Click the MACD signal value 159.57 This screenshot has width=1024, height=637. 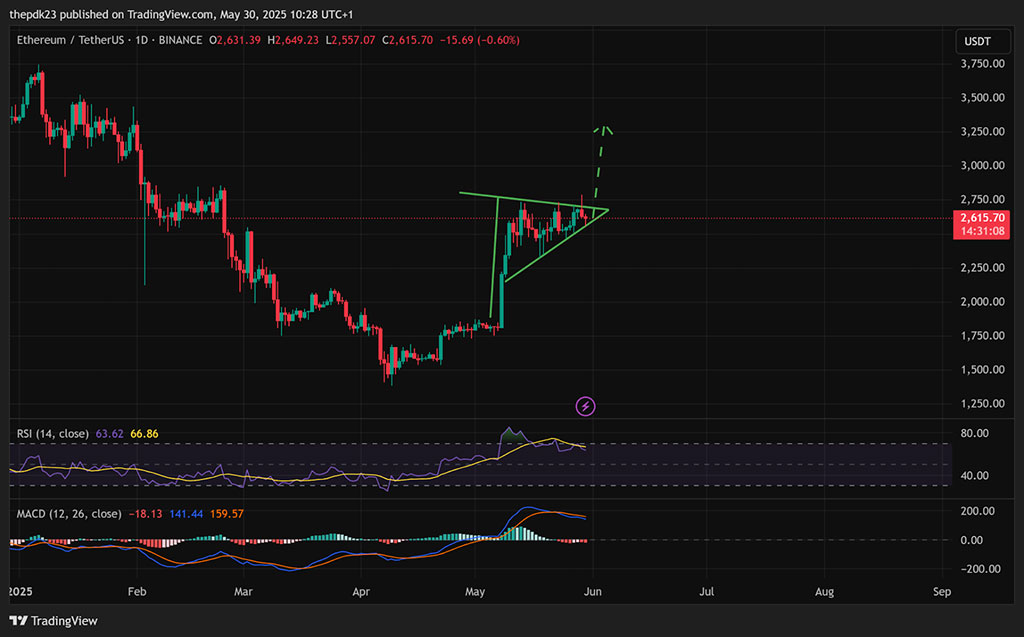coord(227,514)
